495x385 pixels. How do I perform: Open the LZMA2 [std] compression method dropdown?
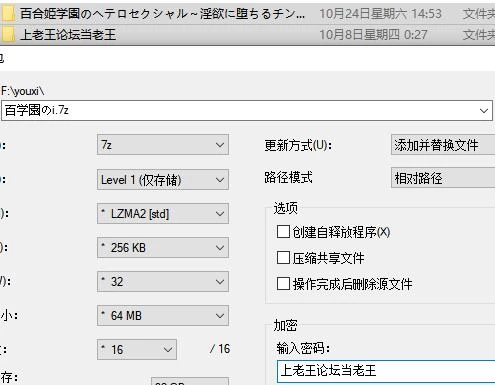pyautogui.click(x=163, y=213)
